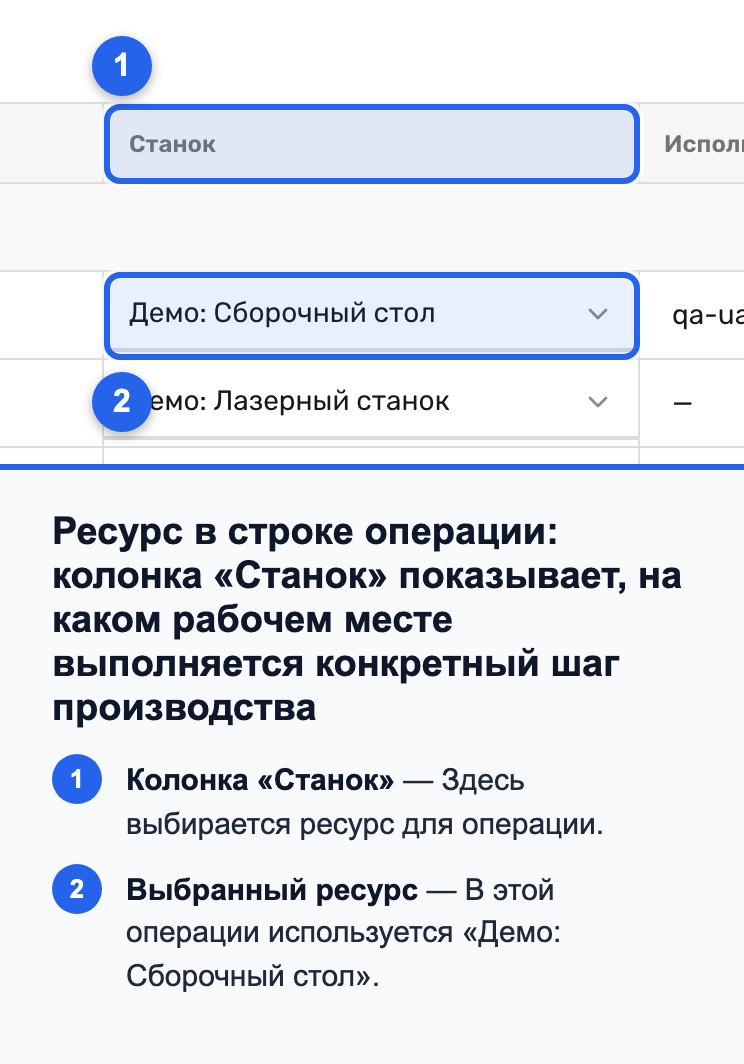Click the blue divider line above the explanation panel

coord(372,467)
